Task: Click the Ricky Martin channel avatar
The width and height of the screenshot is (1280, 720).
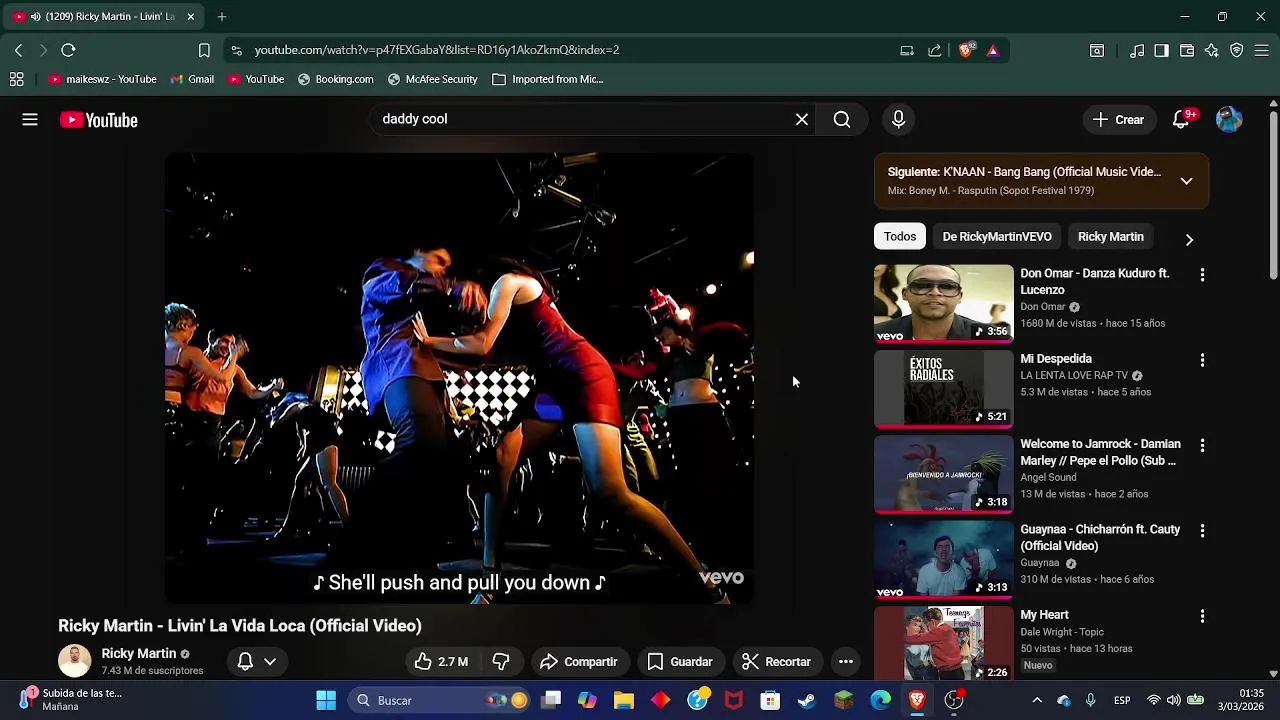Action: (x=74, y=661)
